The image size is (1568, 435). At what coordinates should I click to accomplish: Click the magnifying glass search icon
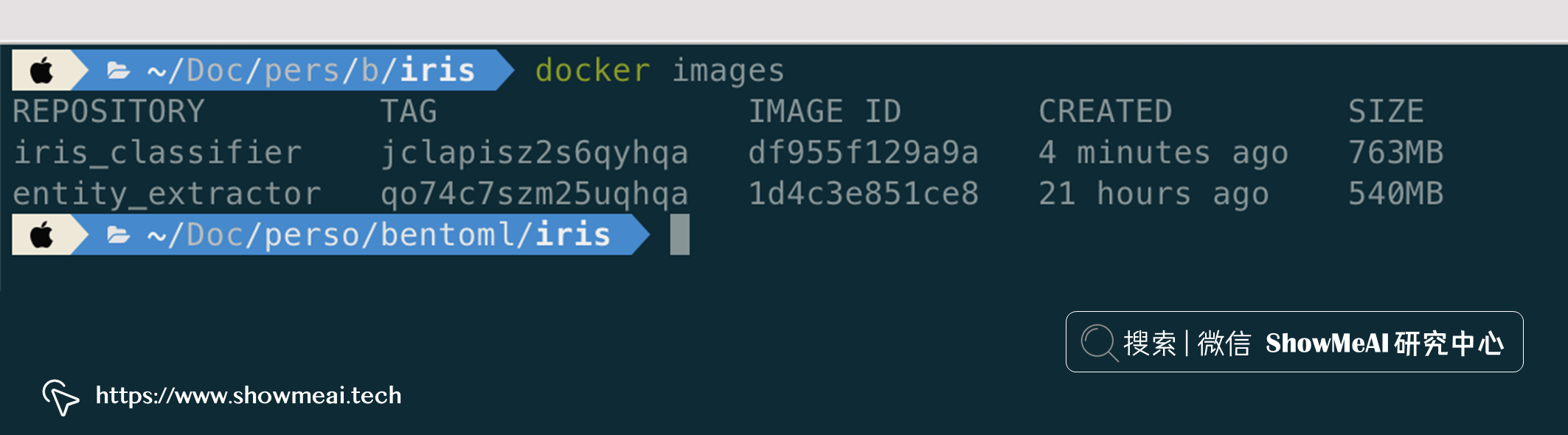[1099, 343]
